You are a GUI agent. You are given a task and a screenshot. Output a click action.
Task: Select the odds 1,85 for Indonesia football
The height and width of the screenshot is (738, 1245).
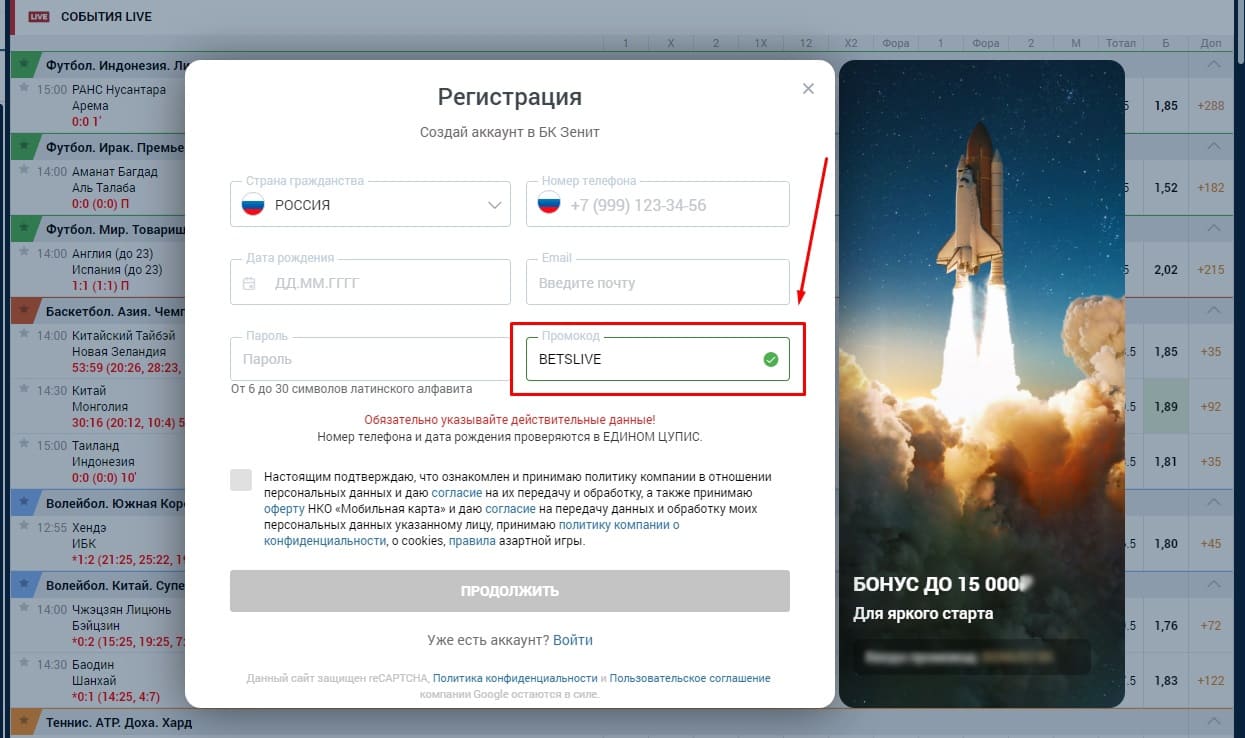[1165, 106]
